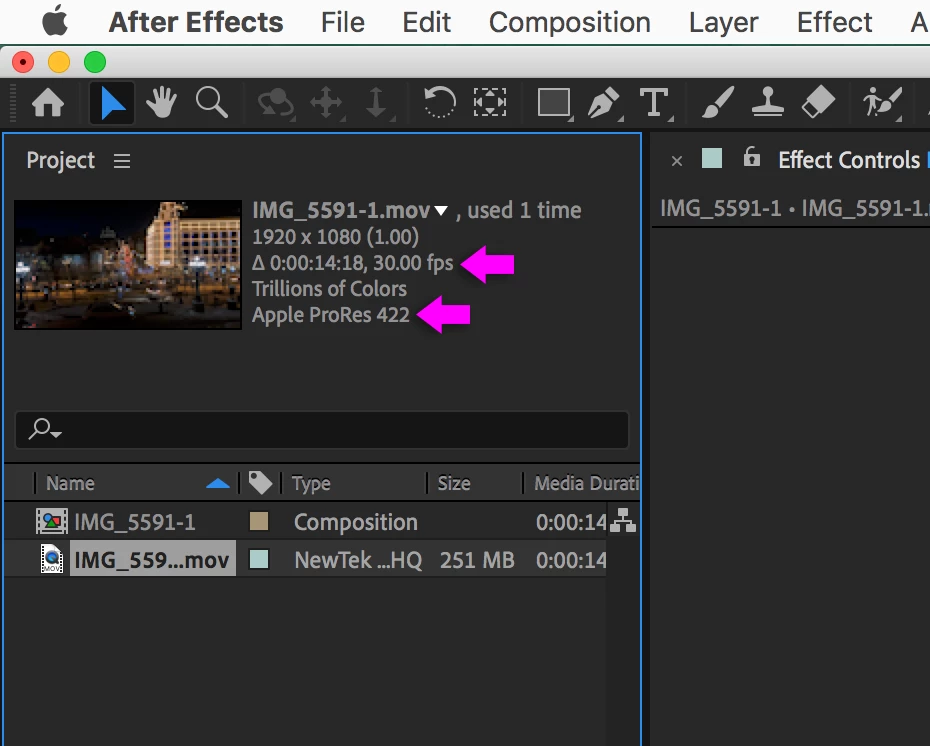The width and height of the screenshot is (930, 746).
Task: Expand the IMG_5591-1.mov usage dropdown arrow
Action: [x=441, y=211]
